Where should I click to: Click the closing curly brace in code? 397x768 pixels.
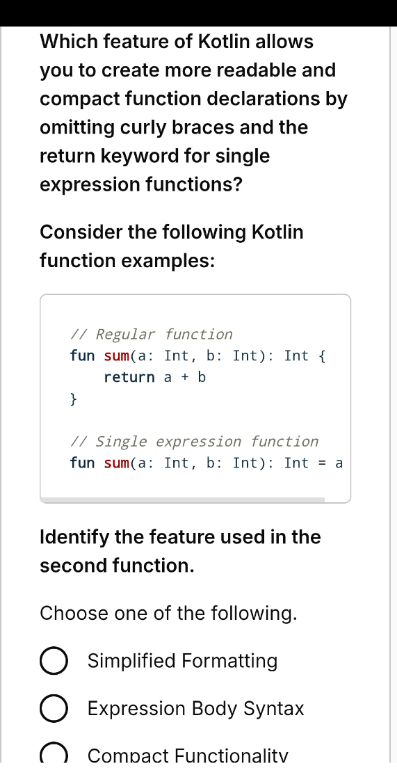point(73,399)
